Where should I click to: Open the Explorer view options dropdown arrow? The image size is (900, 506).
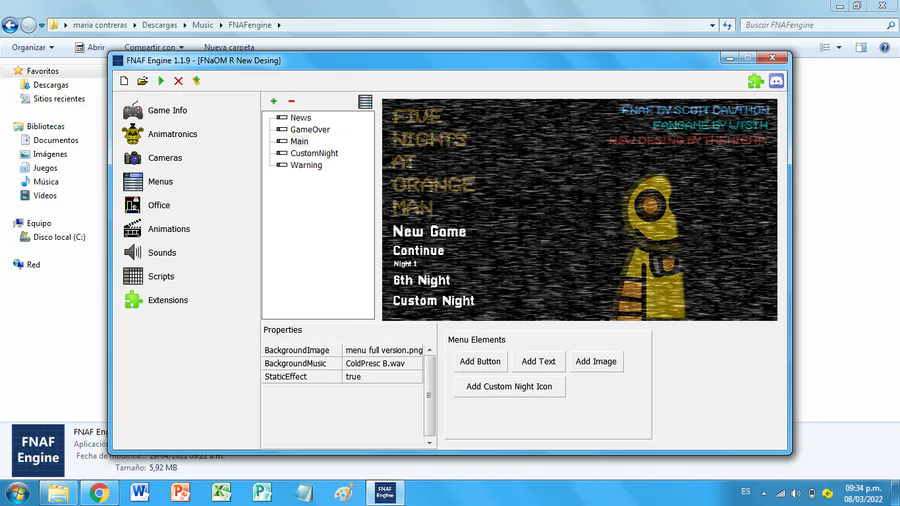pyautogui.click(x=839, y=48)
